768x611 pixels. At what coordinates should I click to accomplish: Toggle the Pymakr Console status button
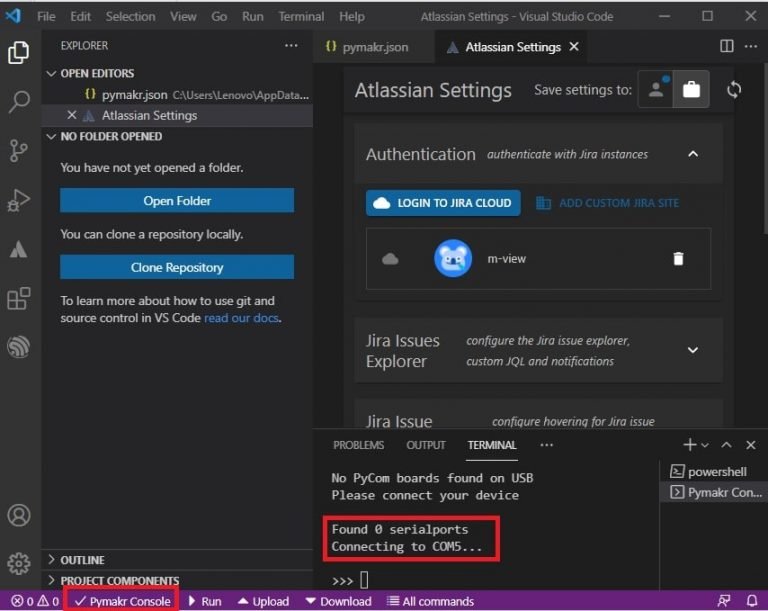coord(122,601)
